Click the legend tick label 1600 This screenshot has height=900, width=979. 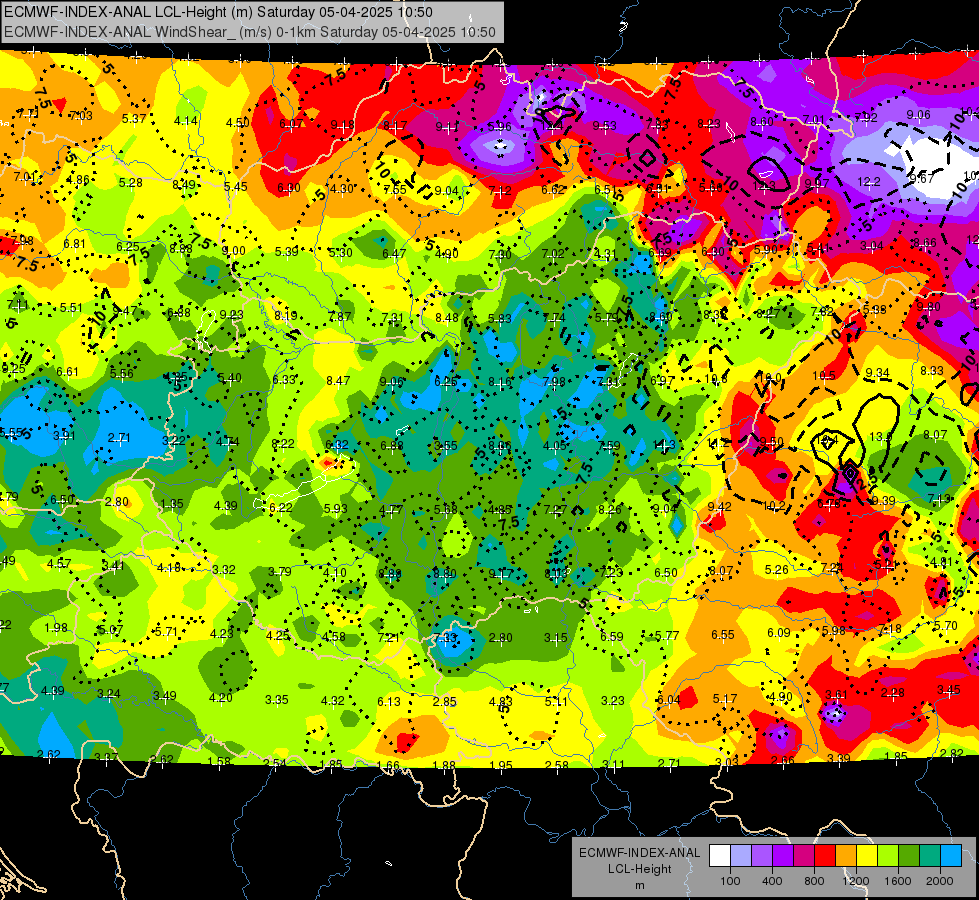898,881
